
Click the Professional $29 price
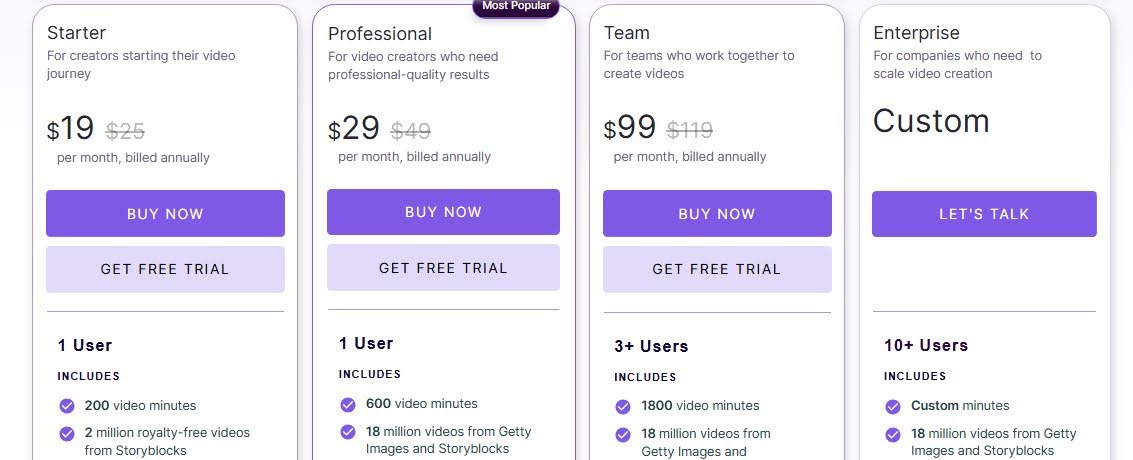coord(355,129)
